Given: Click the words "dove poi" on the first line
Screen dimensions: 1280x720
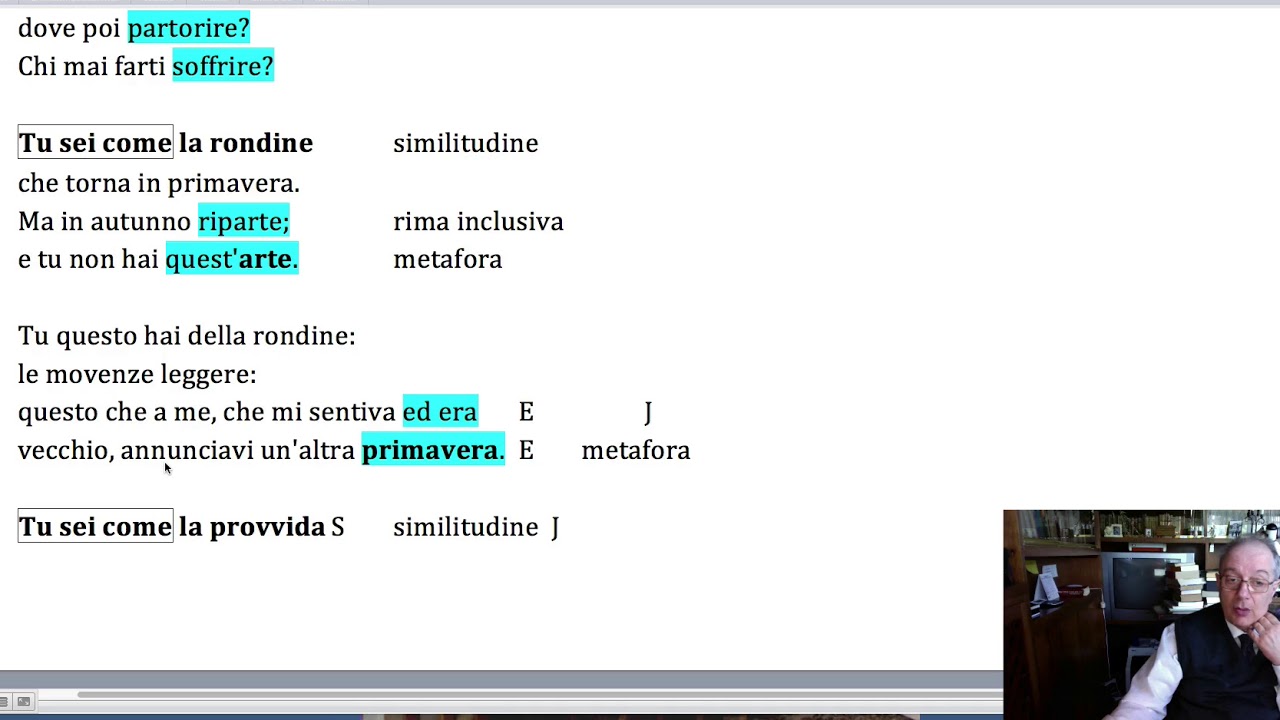Looking at the screenshot, I should 69,28.
